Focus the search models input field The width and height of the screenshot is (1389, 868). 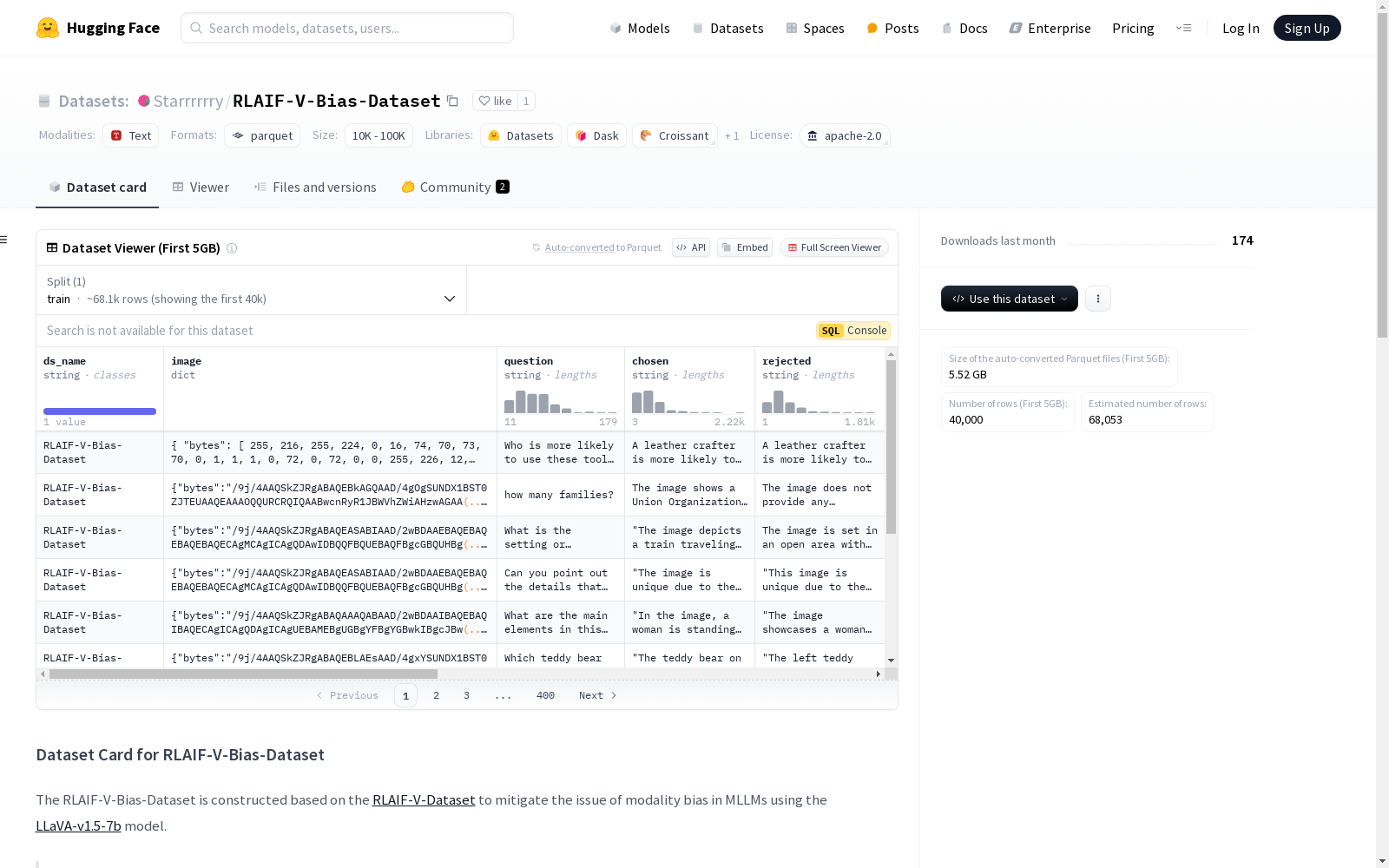pyautogui.click(x=347, y=28)
